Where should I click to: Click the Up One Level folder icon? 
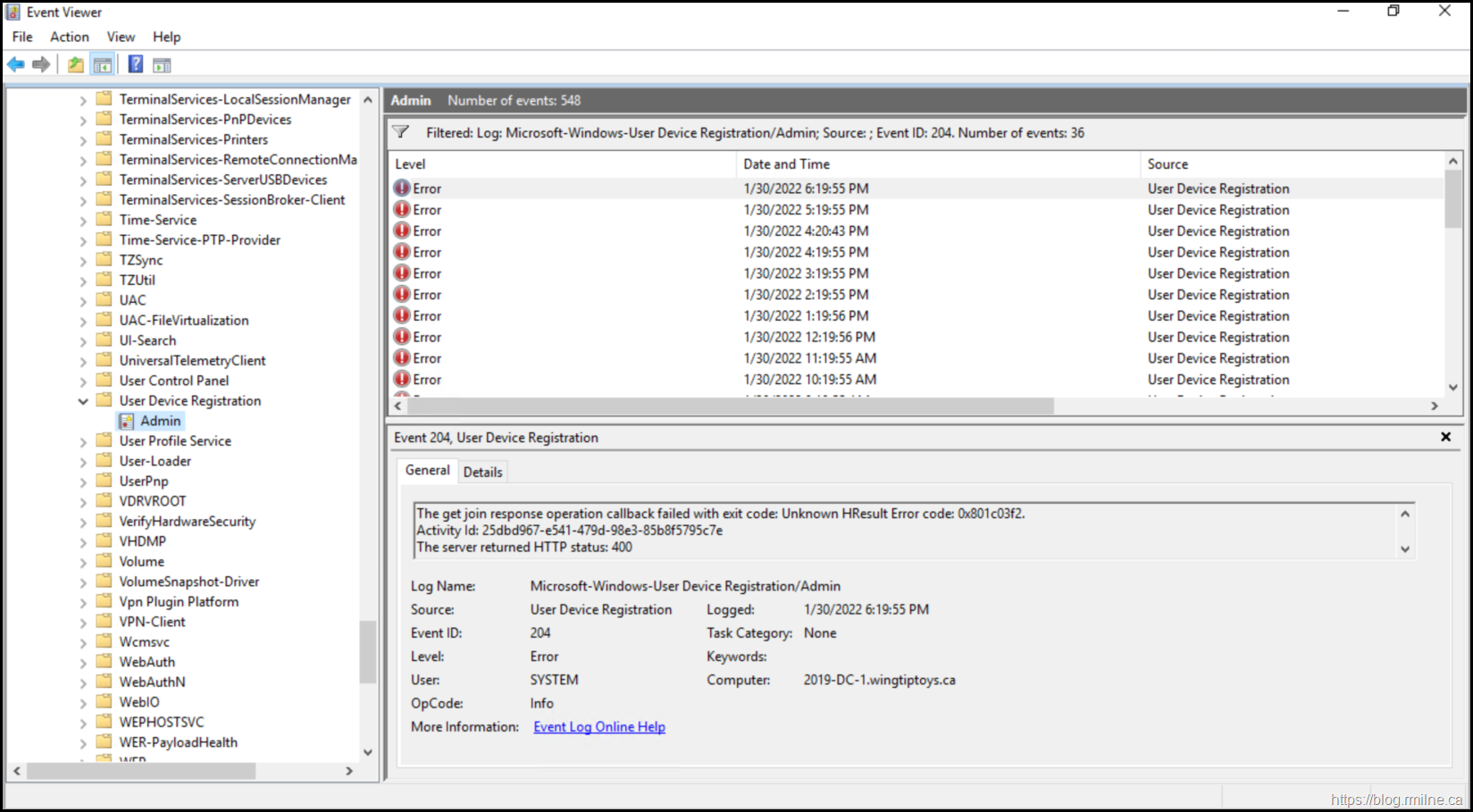click(76, 64)
